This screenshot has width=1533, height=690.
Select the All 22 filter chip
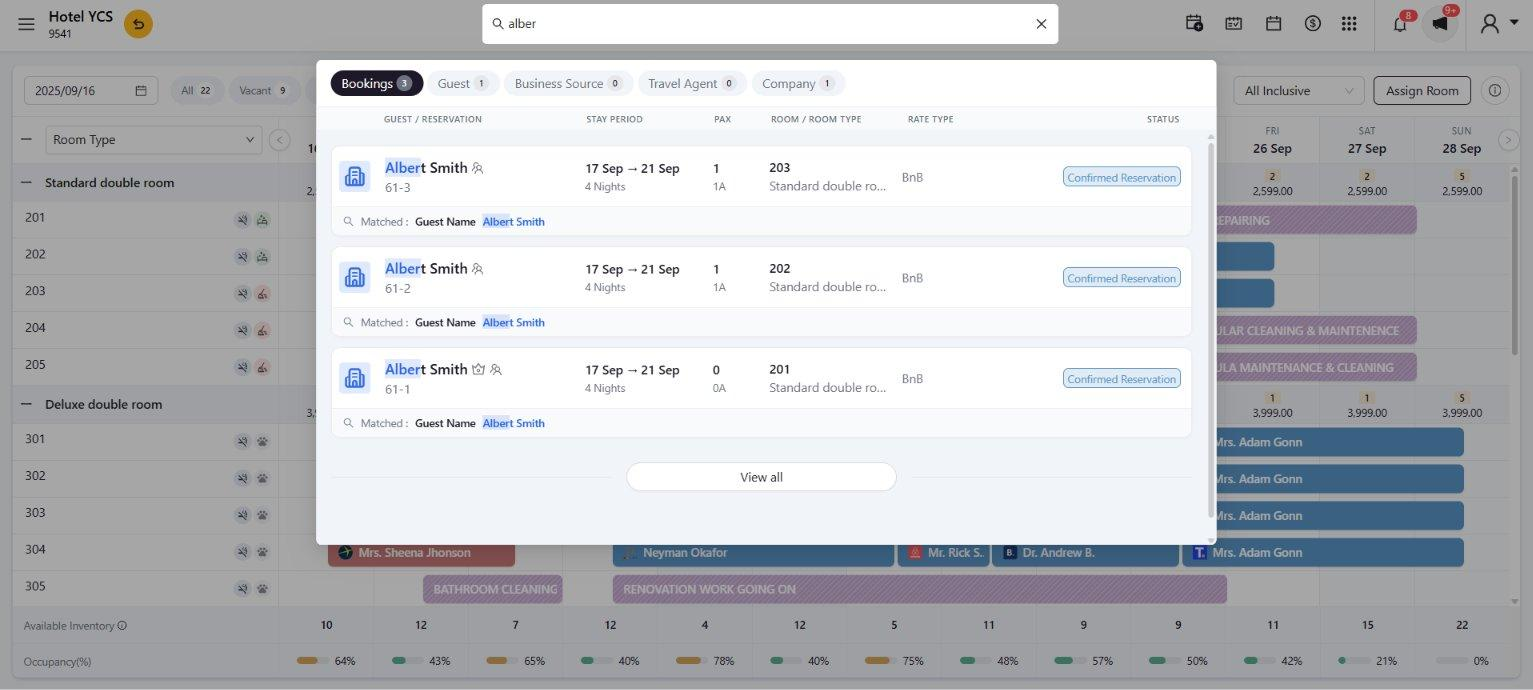coord(196,90)
